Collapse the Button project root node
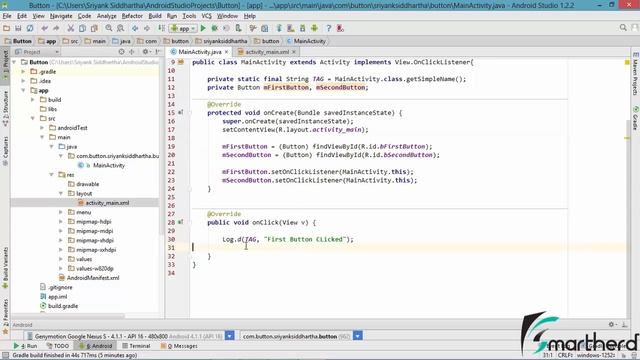 click(14, 62)
